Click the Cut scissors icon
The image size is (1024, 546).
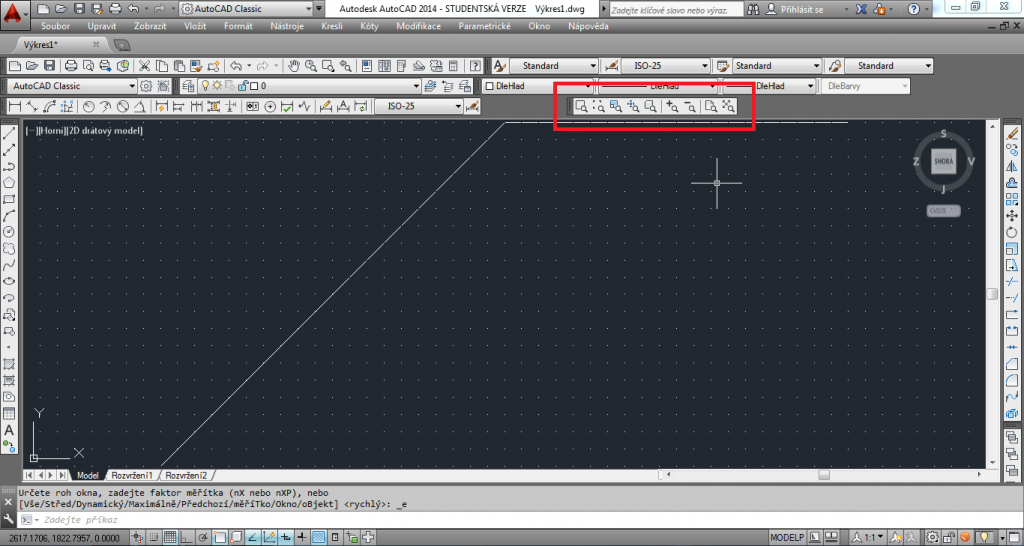(144, 66)
